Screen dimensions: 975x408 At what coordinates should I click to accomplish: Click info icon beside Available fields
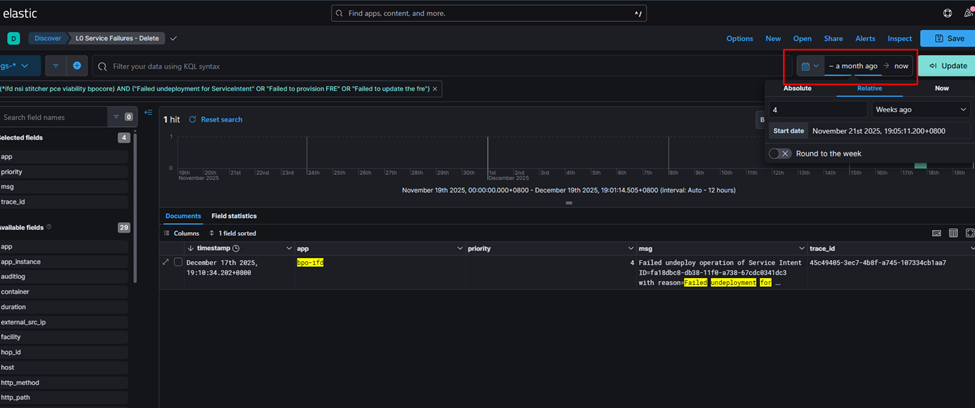pyautogui.click(x=49, y=227)
